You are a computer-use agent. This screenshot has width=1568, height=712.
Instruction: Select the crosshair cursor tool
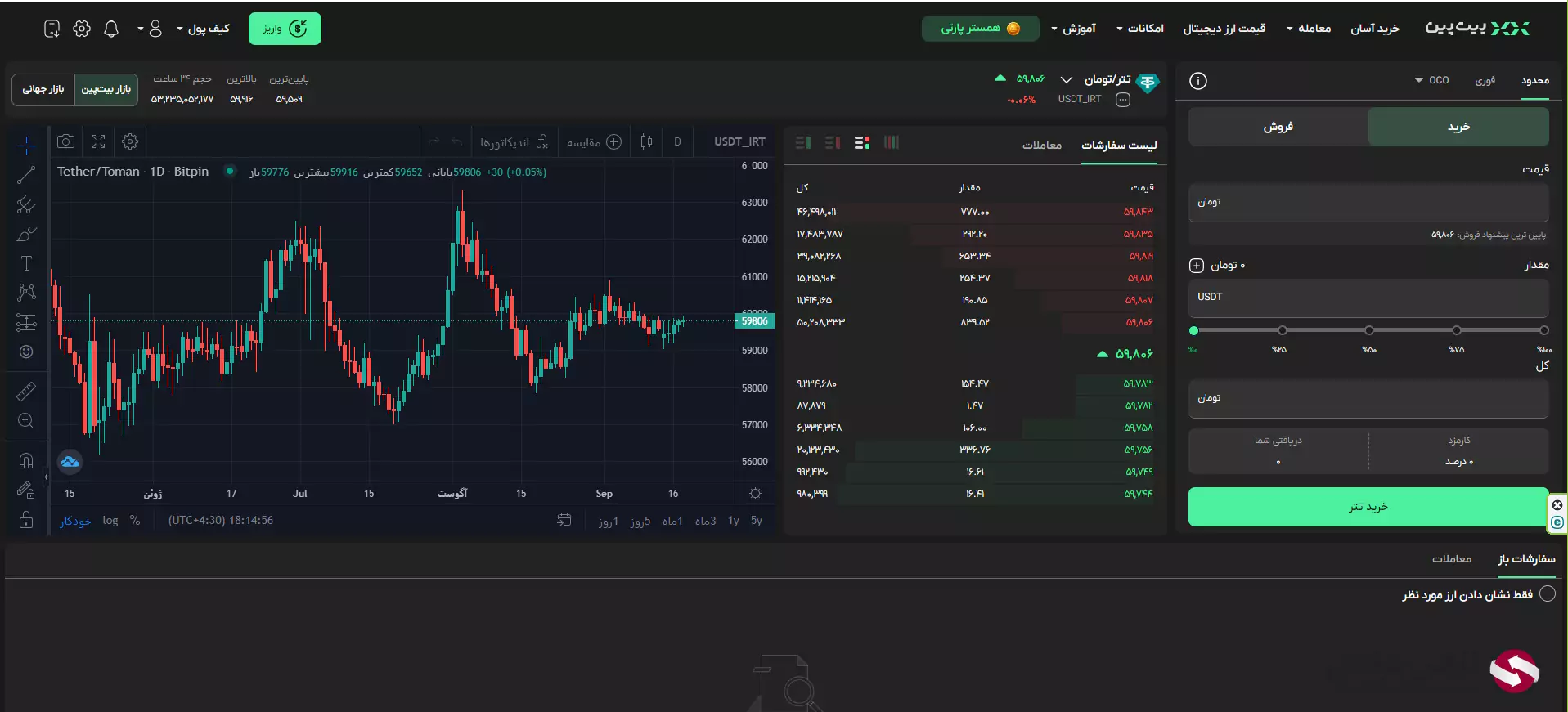pos(26,146)
